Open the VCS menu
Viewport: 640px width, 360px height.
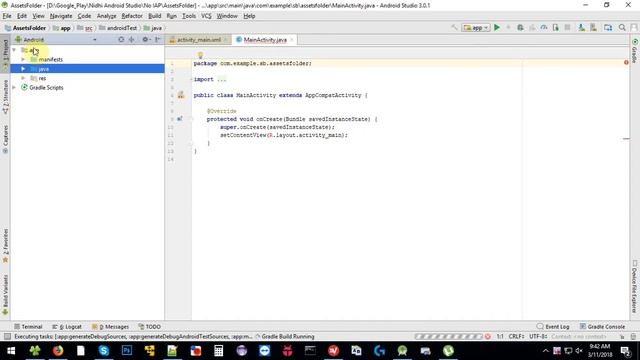206,16
